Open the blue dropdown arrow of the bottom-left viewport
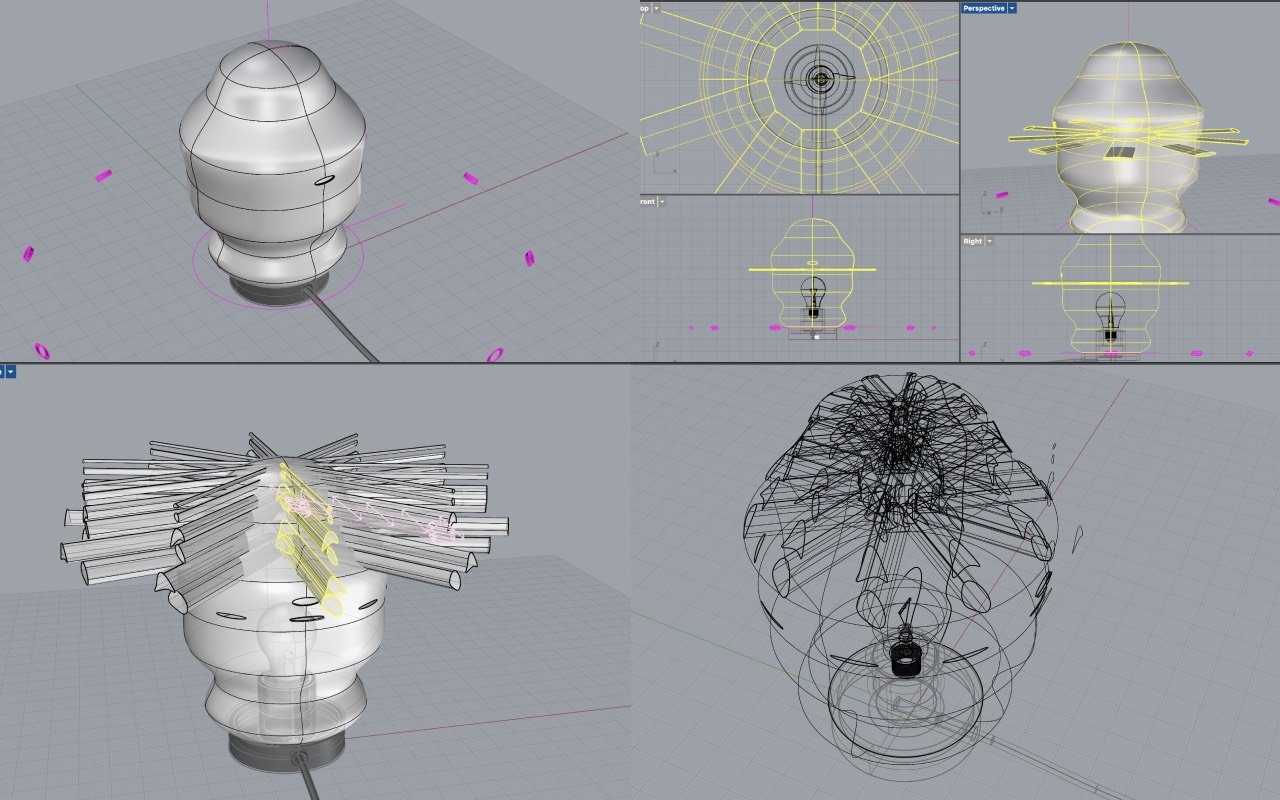 tap(11, 372)
